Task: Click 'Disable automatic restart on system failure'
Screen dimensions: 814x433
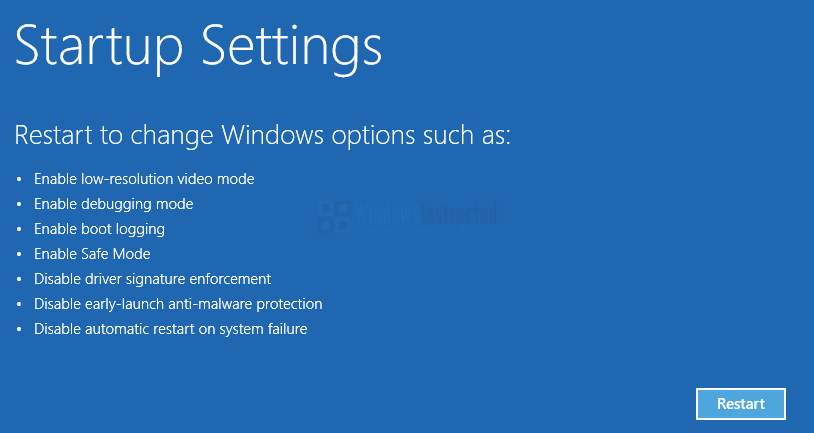Action: tap(171, 329)
